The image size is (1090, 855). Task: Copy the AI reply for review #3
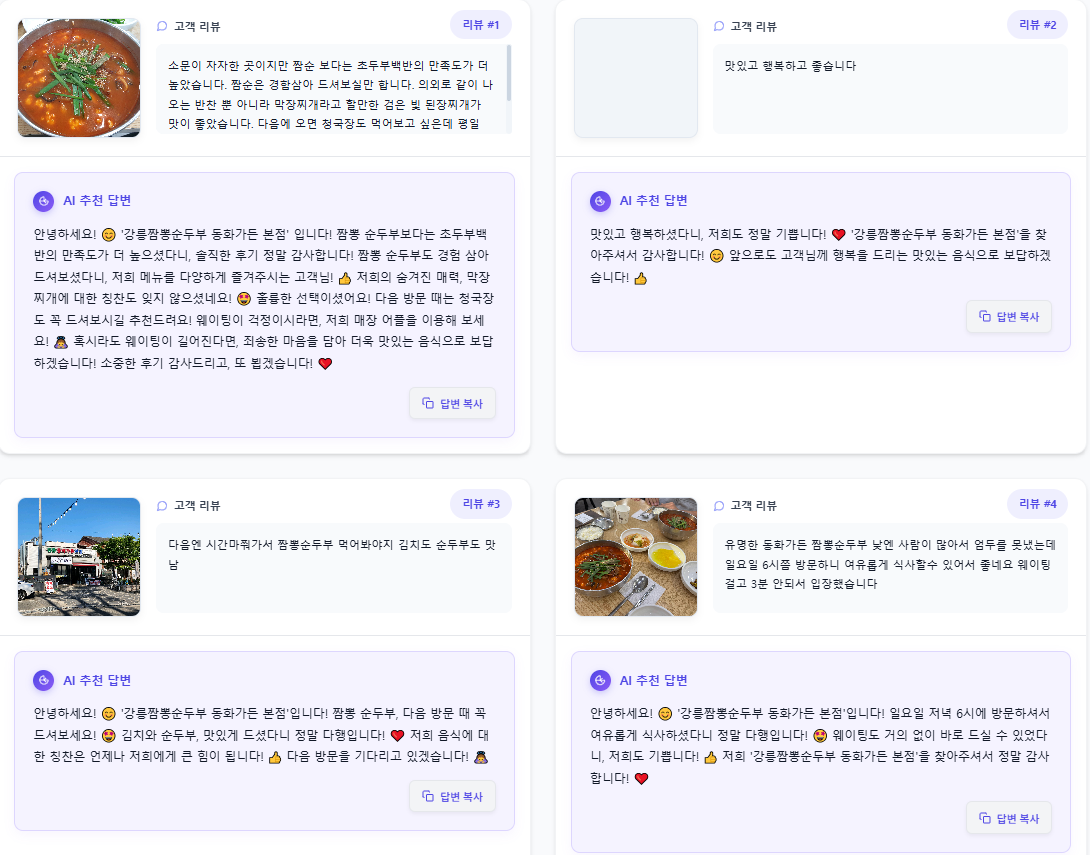453,796
